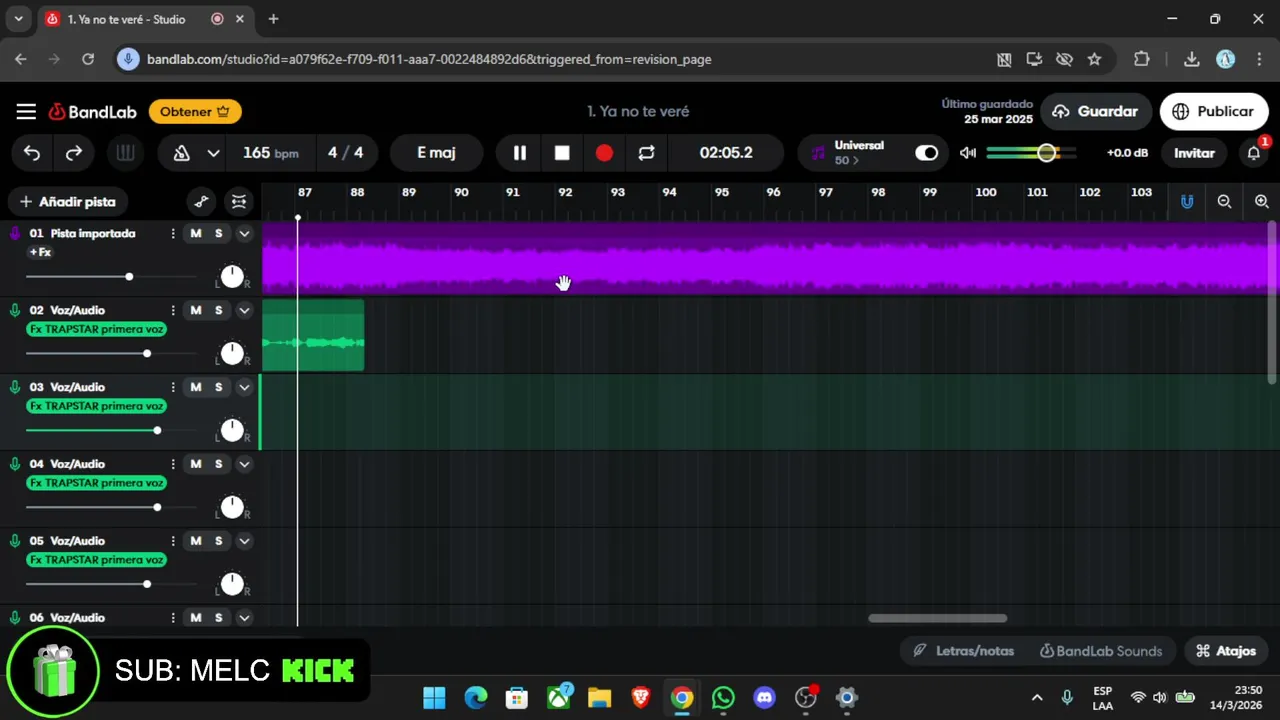
Task: Pause playback
Action: tap(520, 153)
